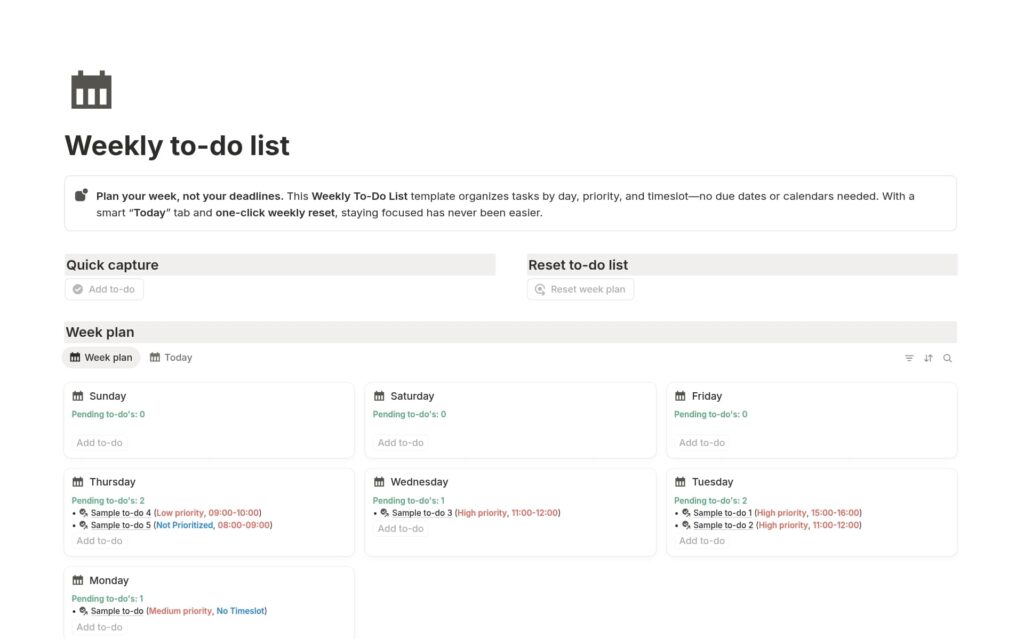
Task: Open the Sample to-do 3 link
Action: pos(422,513)
